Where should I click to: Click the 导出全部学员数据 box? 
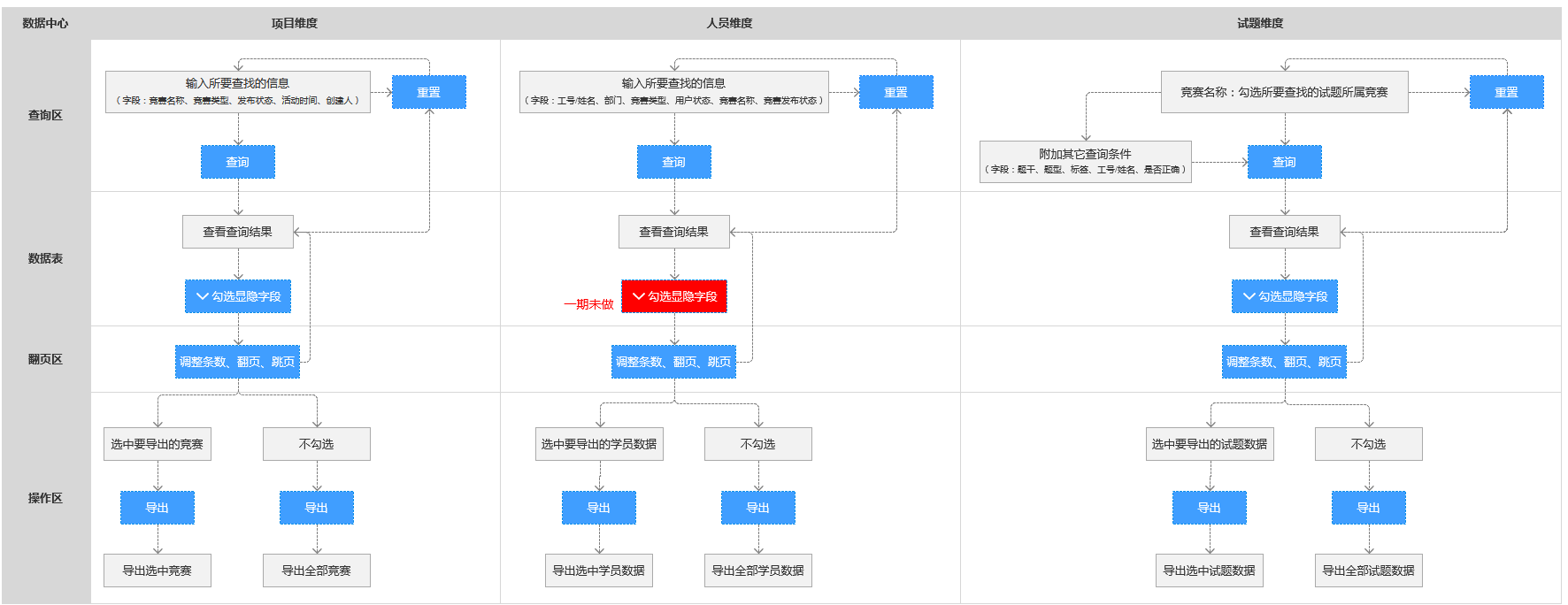coord(757,571)
